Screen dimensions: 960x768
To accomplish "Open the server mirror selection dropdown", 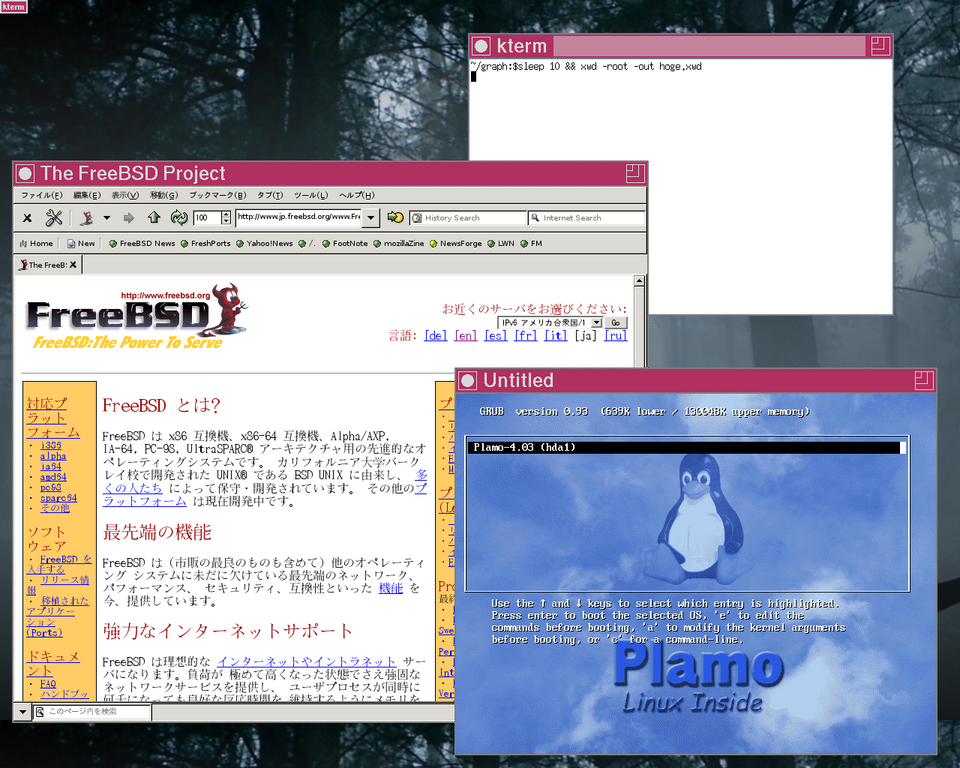I will tap(550, 322).
